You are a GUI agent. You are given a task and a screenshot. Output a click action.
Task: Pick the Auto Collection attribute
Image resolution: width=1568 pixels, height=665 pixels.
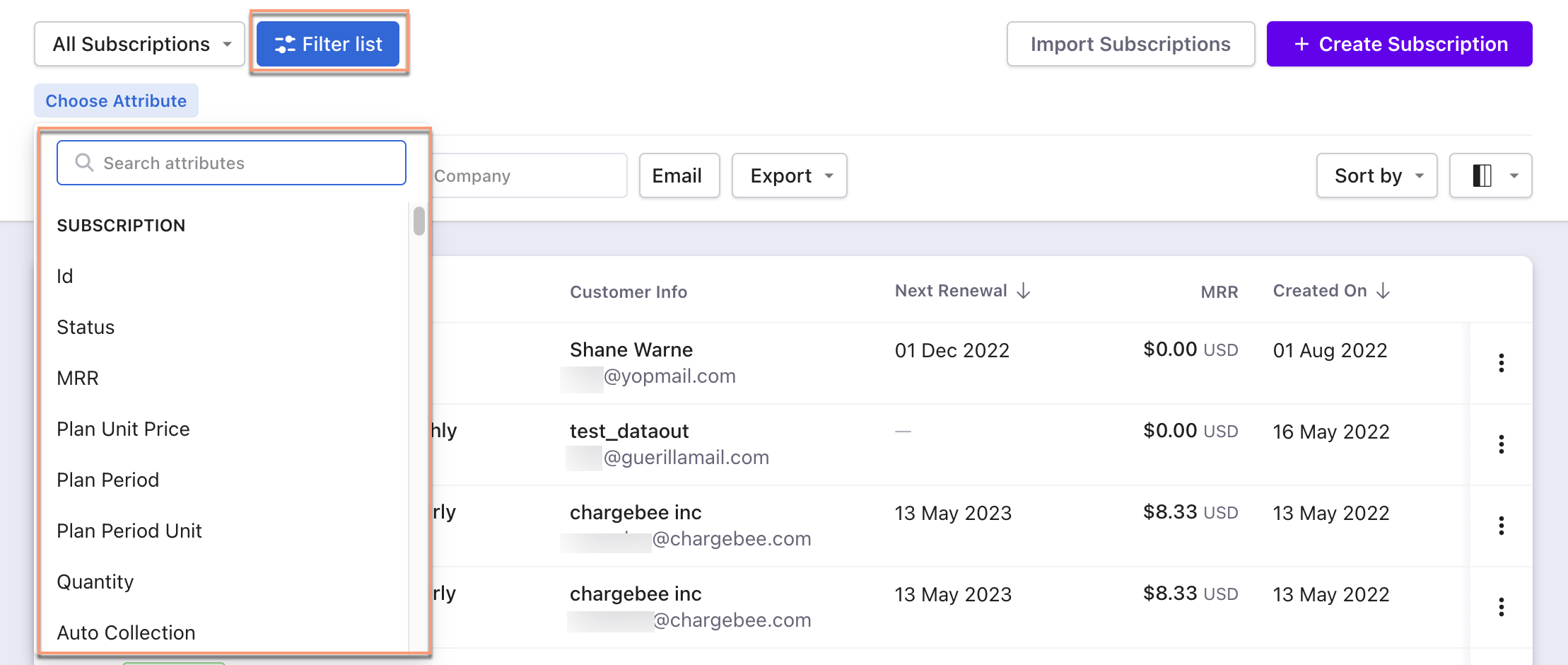(x=126, y=632)
